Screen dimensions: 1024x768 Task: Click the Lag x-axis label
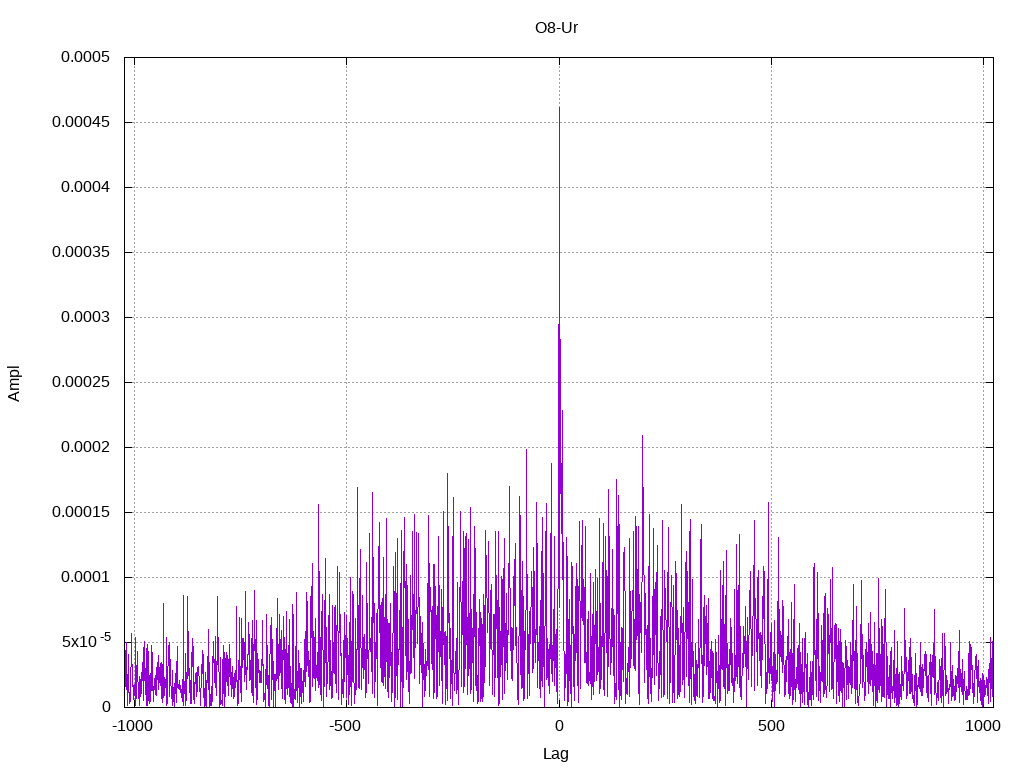point(556,754)
